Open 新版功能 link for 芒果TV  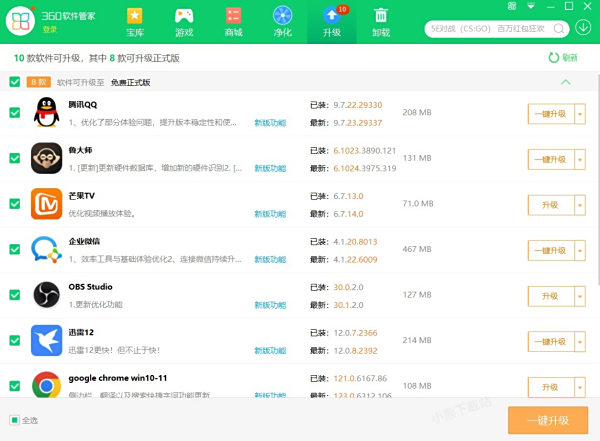point(270,214)
